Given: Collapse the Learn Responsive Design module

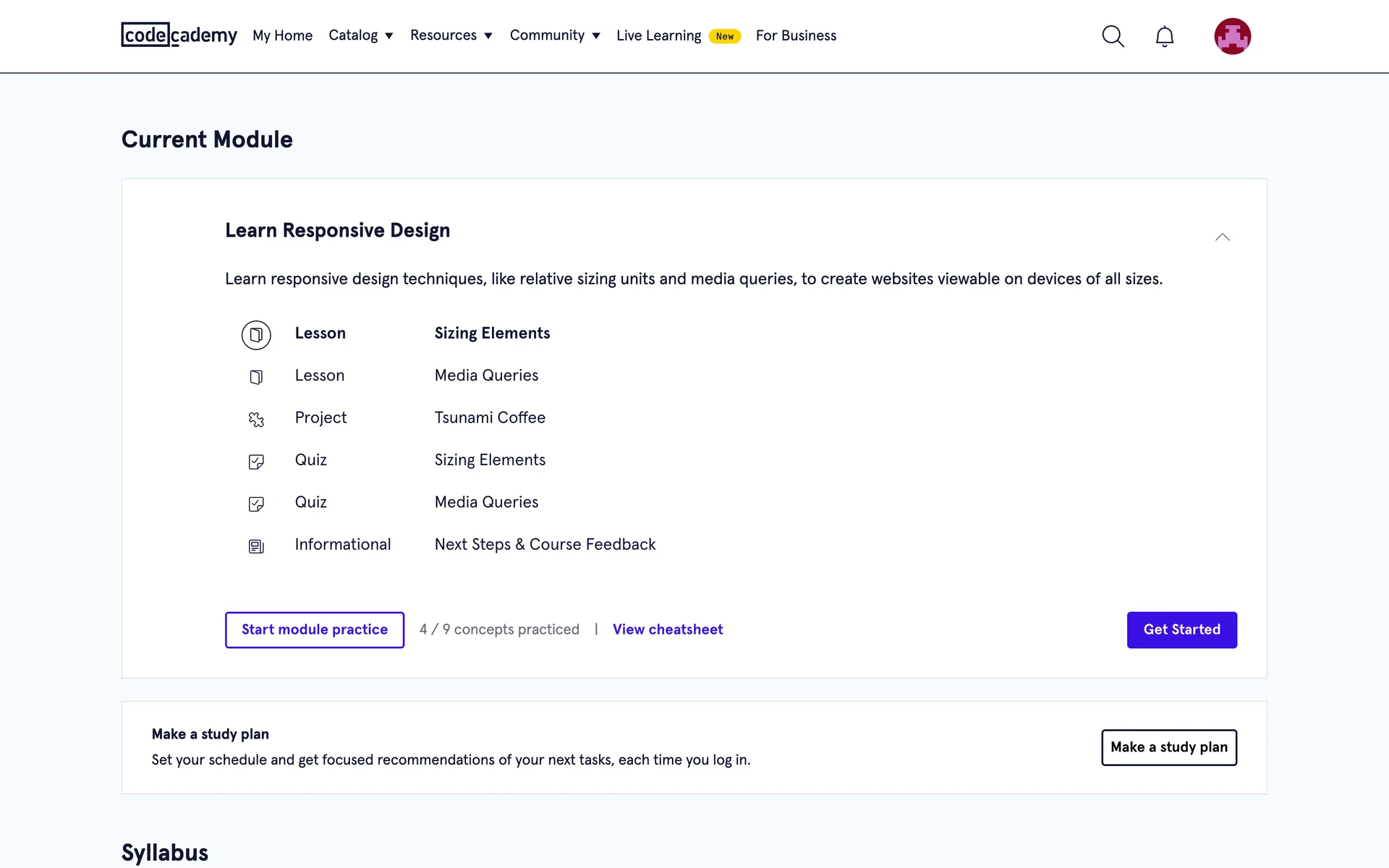Looking at the screenshot, I should click(1222, 237).
